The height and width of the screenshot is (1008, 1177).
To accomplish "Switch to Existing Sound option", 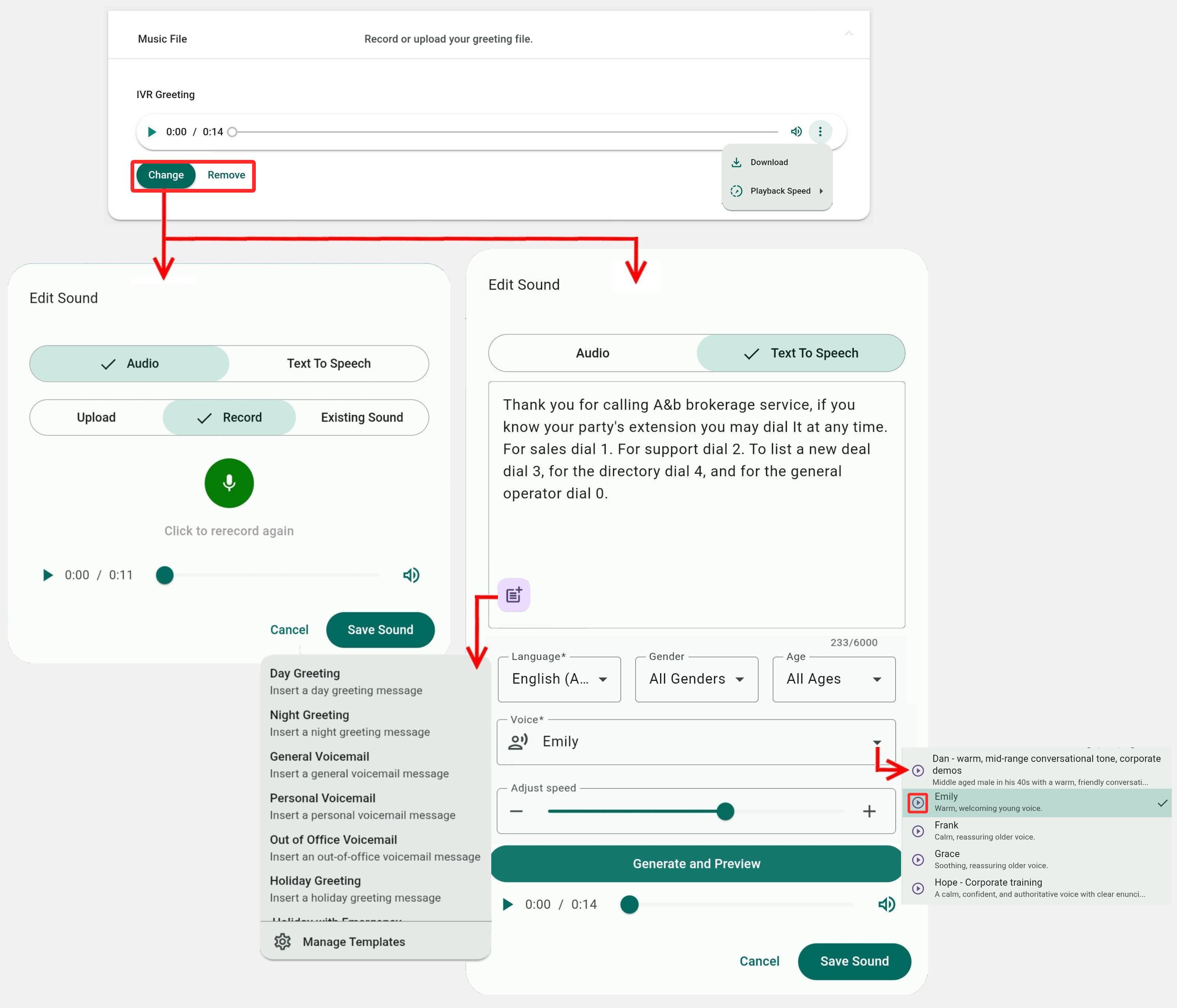I will click(362, 418).
